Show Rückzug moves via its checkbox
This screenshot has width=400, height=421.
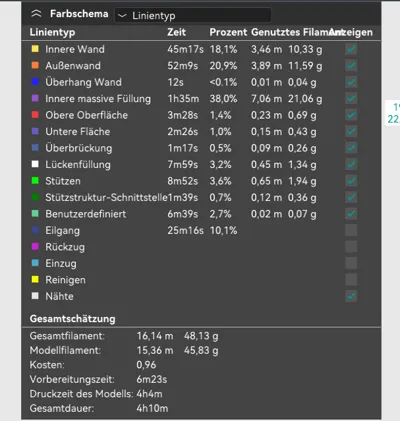[351, 247]
